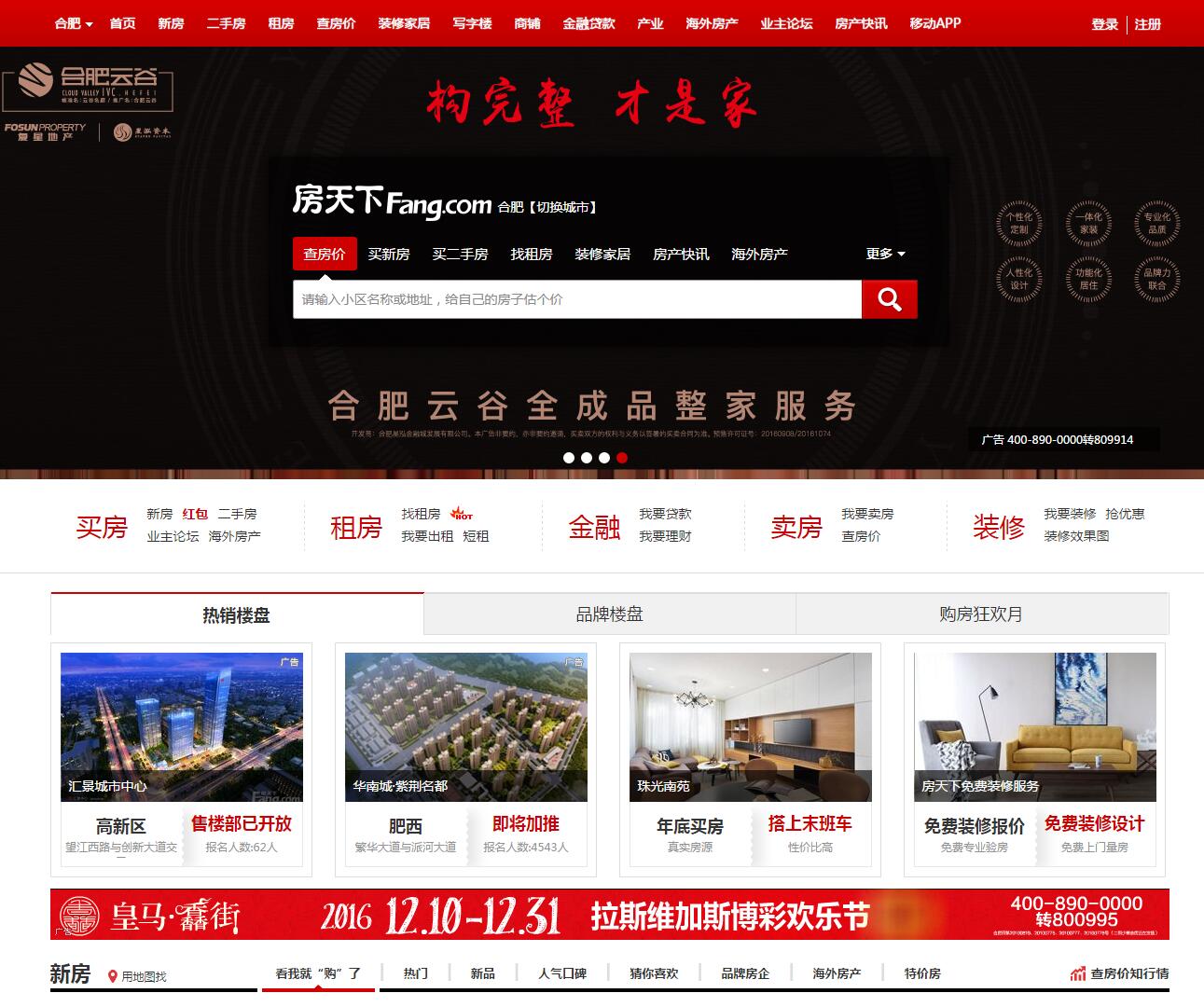Open 切换城市 city switcher
The height and width of the screenshot is (1007, 1204).
point(561,207)
